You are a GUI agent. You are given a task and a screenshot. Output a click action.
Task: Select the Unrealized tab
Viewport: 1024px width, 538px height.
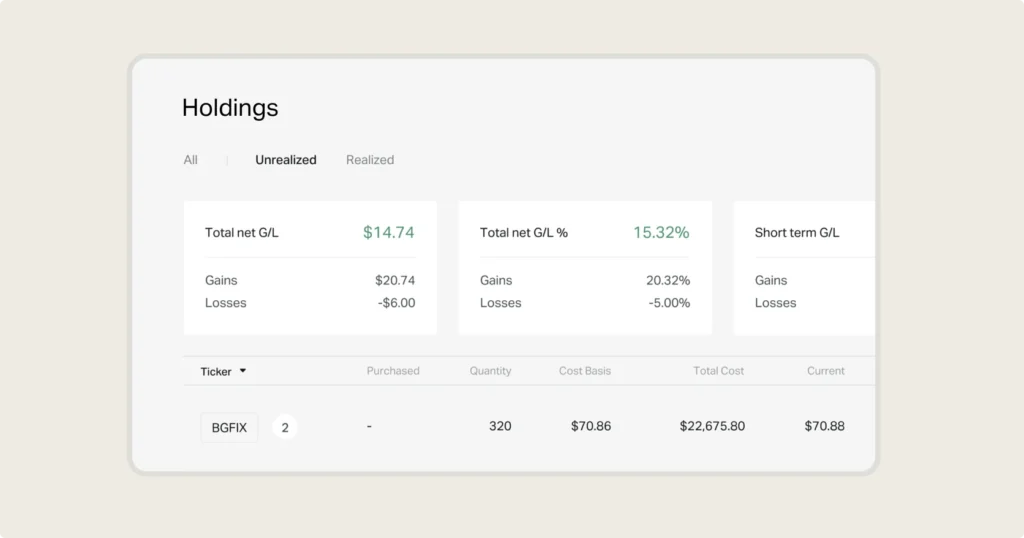pyautogui.click(x=285, y=160)
